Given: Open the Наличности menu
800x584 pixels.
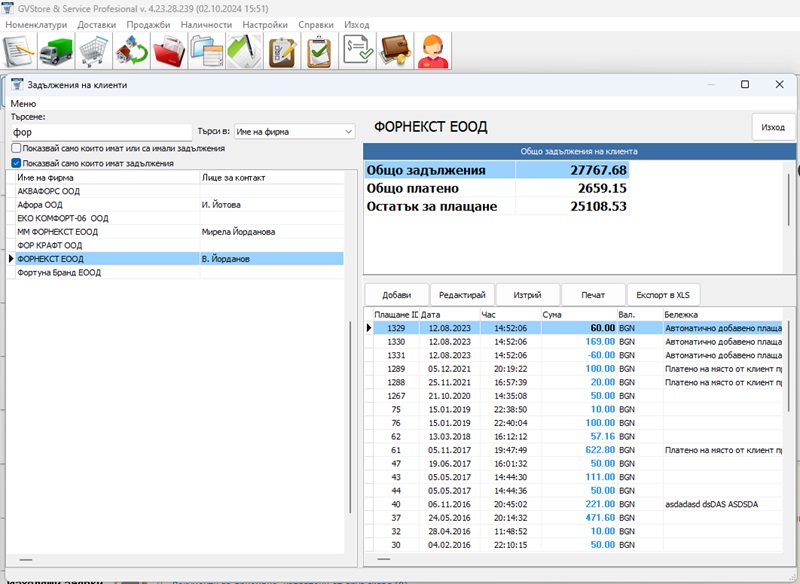Looking at the screenshot, I should (206, 24).
